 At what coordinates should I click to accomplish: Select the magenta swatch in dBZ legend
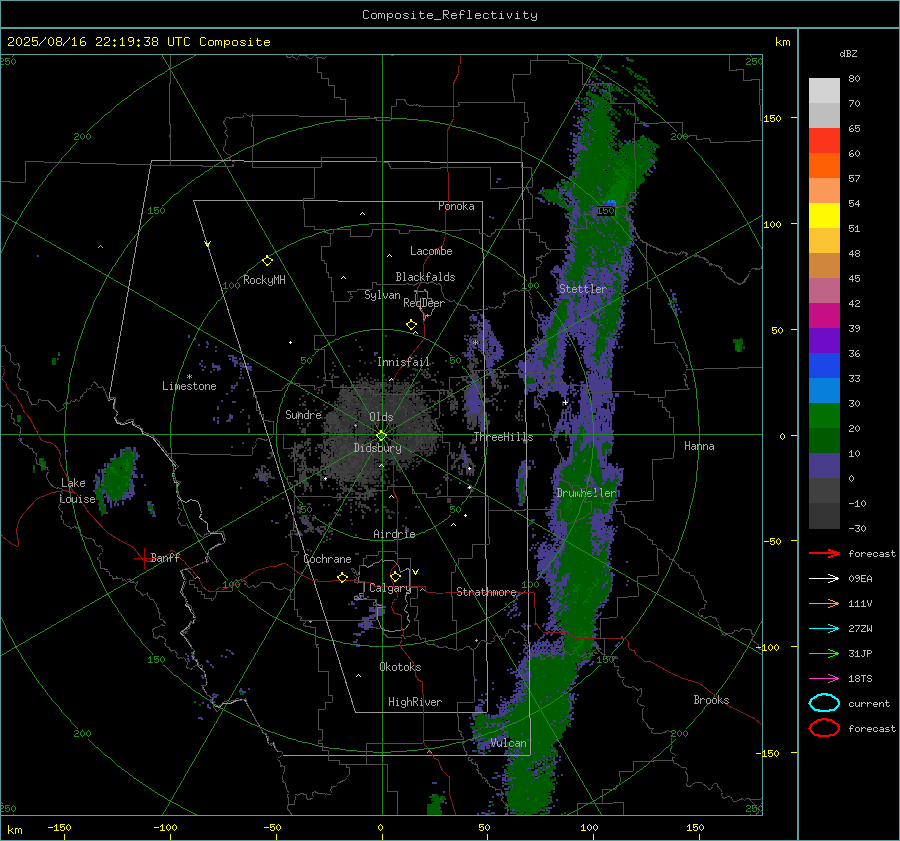[x=824, y=316]
